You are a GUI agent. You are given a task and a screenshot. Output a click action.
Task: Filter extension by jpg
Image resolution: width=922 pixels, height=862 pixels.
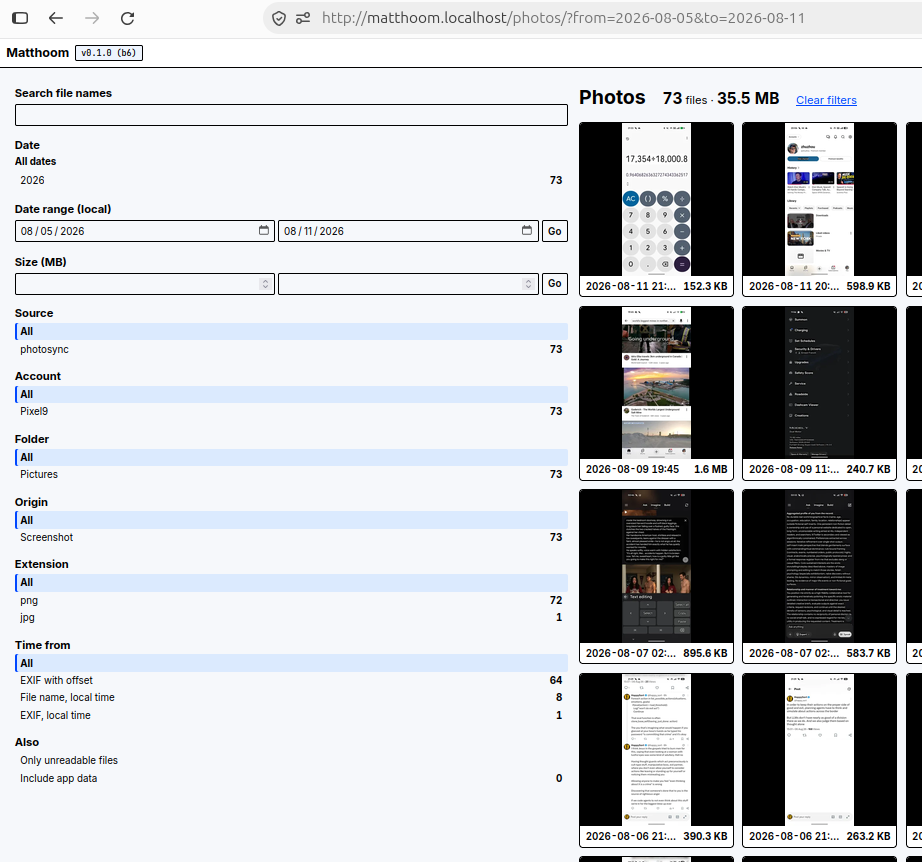click(x=291, y=617)
